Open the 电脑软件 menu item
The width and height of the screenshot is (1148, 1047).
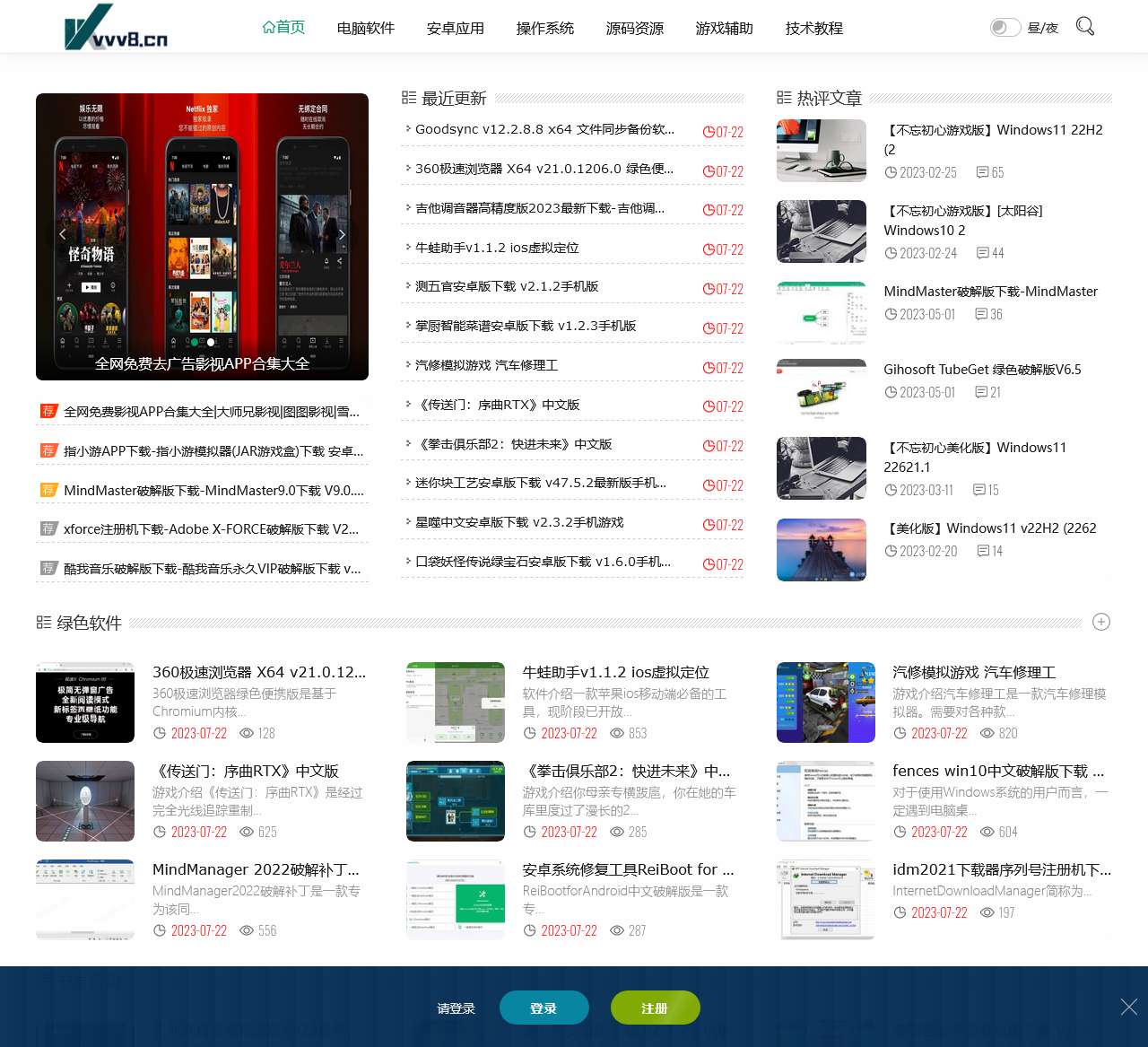[365, 28]
